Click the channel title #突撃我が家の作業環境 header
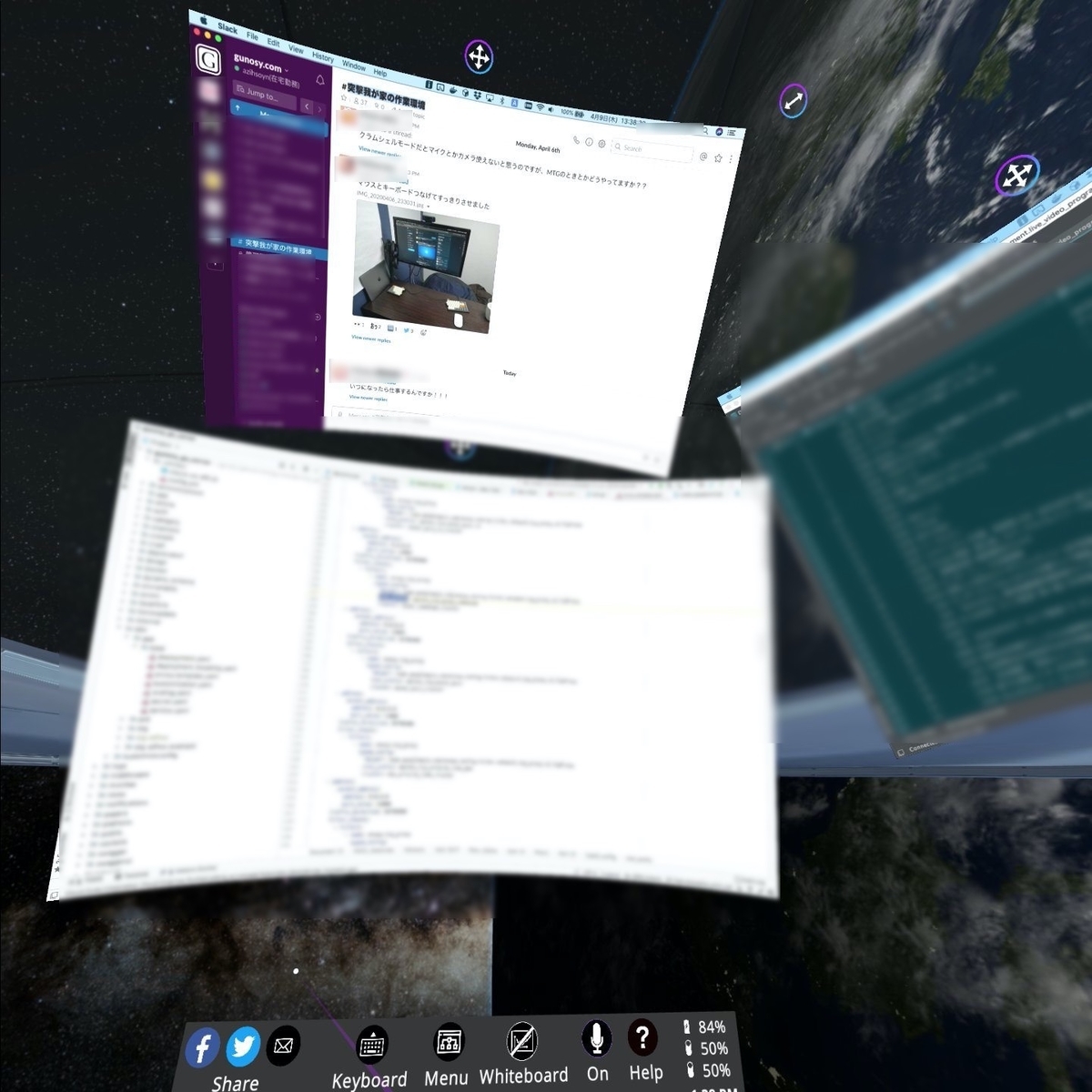Image resolution: width=1092 pixels, height=1092 pixels. click(383, 97)
